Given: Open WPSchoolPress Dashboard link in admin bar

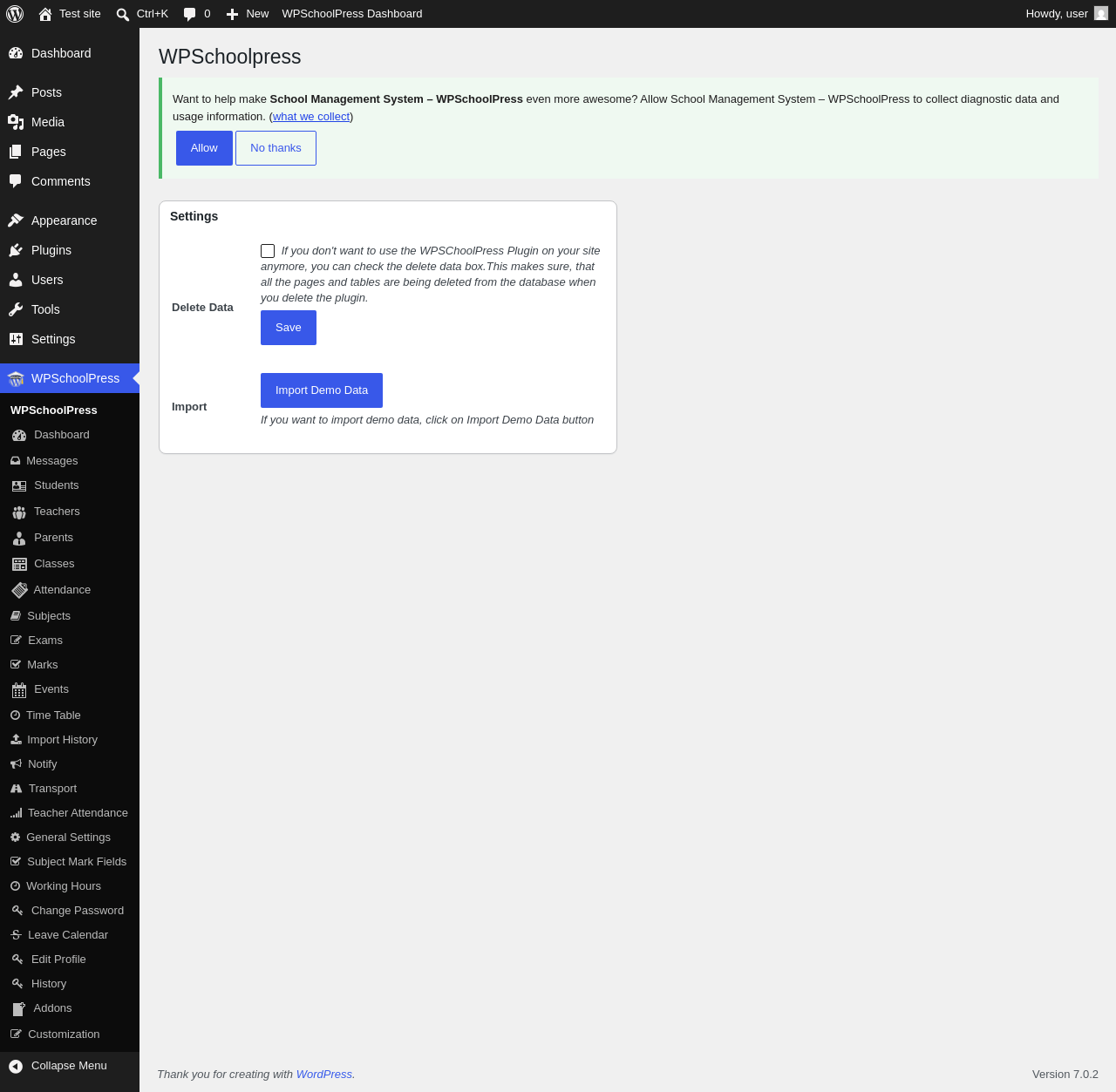Looking at the screenshot, I should (352, 14).
